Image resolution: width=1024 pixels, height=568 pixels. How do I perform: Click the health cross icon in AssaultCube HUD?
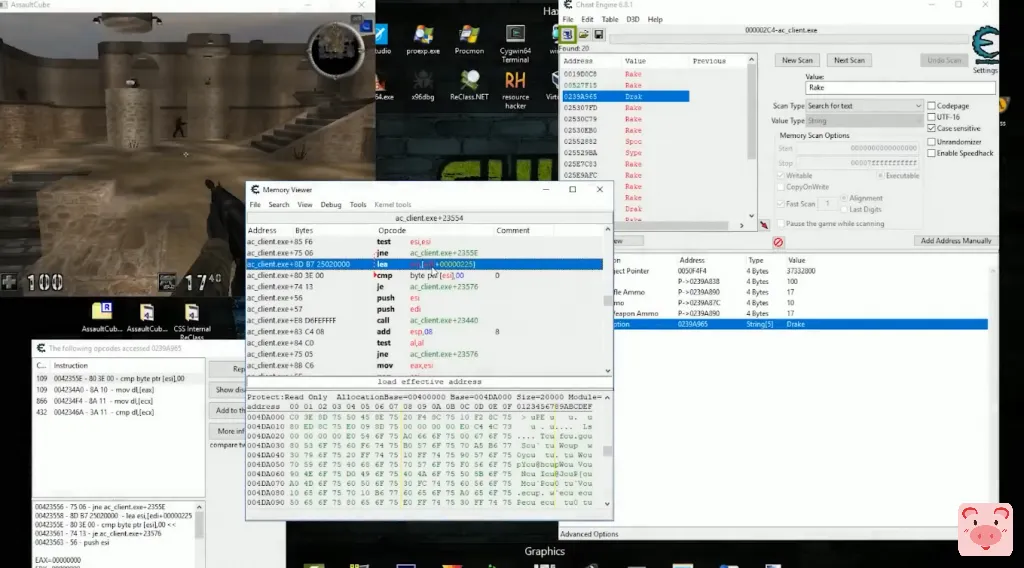(9, 281)
